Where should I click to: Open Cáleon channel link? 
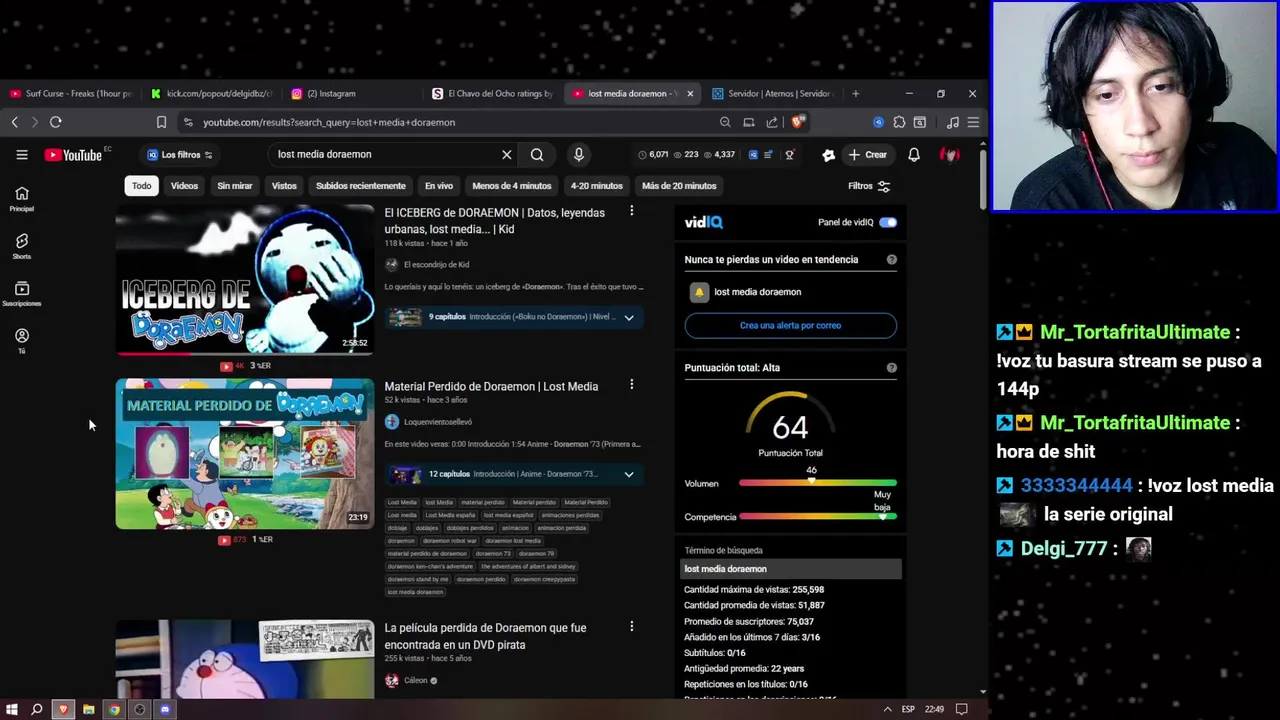click(x=415, y=681)
